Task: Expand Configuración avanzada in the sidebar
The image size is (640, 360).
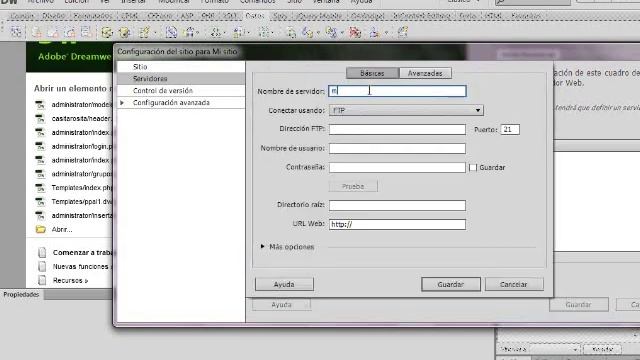Action: pyautogui.click(x=122, y=102)
